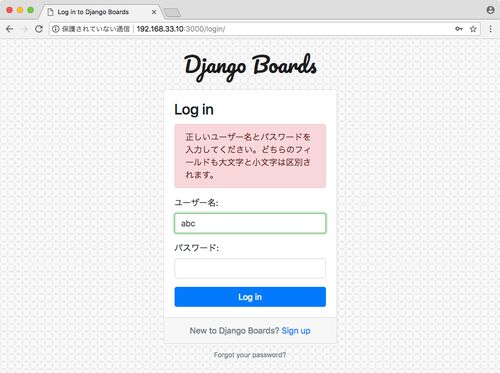Click the saved password key icon
Screen dimensions: 500x373
[x=459, y=29]
